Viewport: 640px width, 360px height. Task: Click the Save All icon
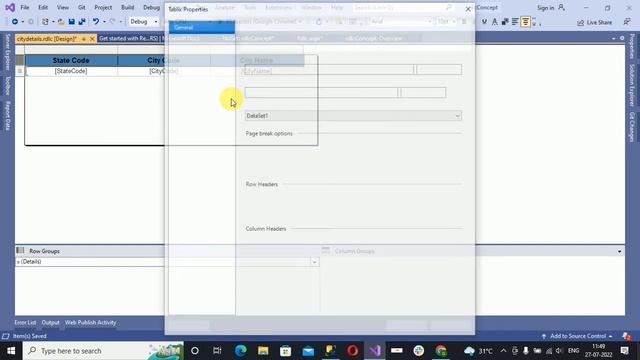[x=82, y=22]
